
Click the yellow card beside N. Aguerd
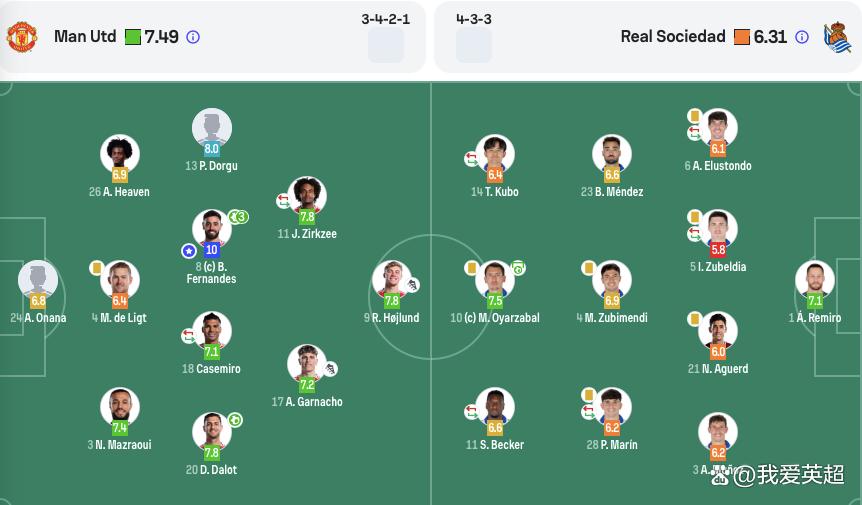[x=694, y=319]
